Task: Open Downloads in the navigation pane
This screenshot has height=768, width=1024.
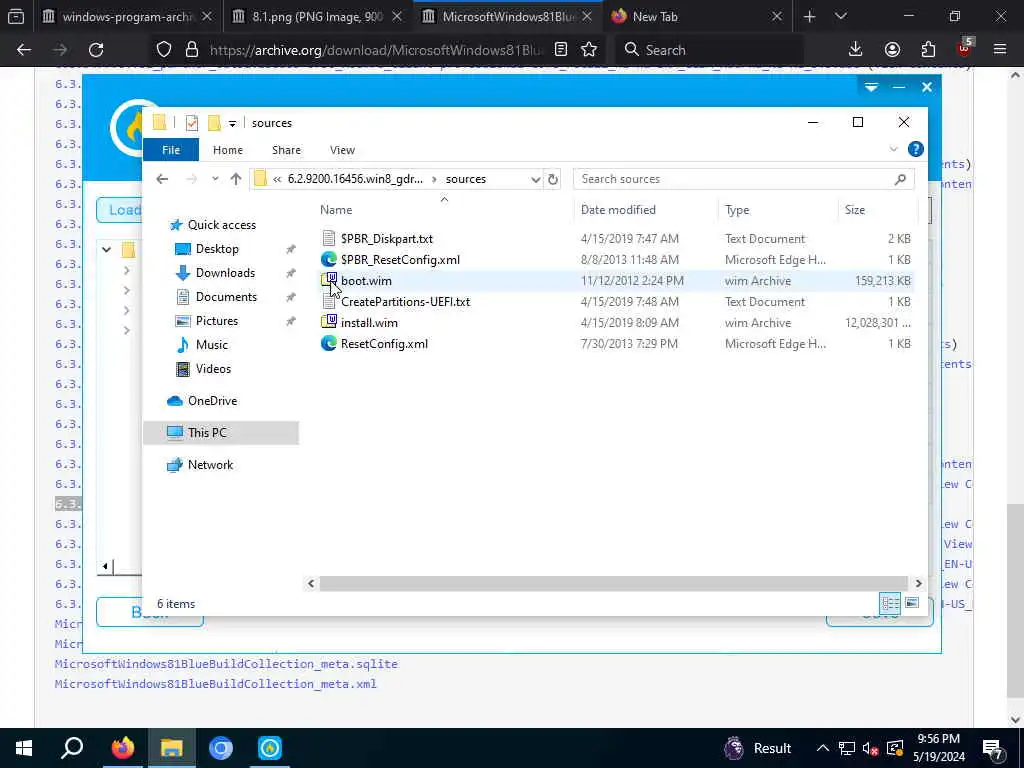Action: [225, 273]
